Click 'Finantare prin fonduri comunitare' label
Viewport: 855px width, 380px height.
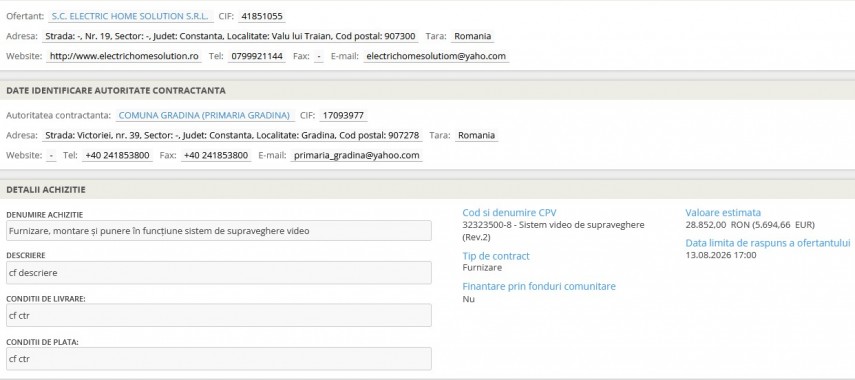point(539,286)
